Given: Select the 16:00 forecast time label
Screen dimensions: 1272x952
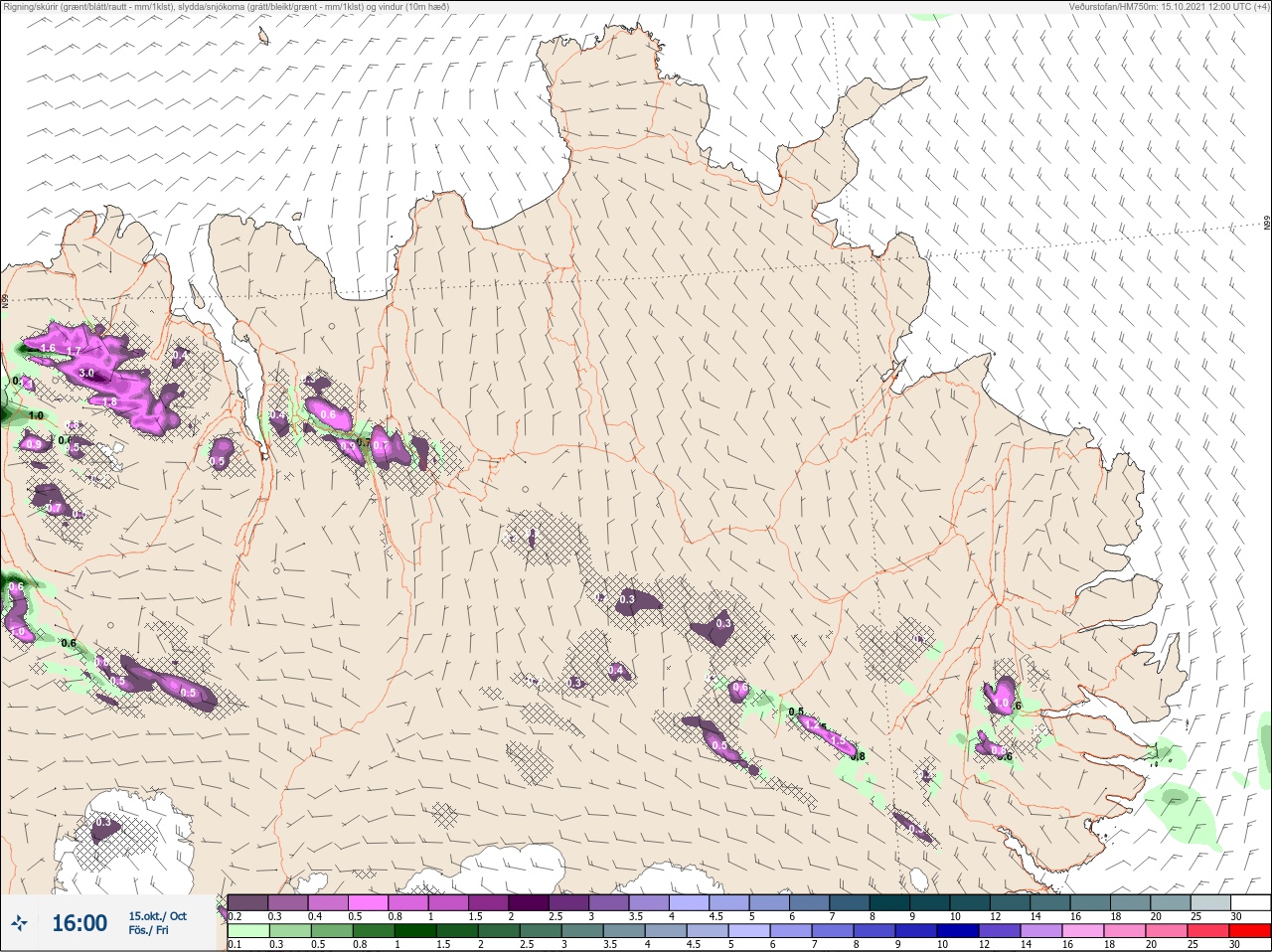Looking at the screenshot, I should point(79,923).
